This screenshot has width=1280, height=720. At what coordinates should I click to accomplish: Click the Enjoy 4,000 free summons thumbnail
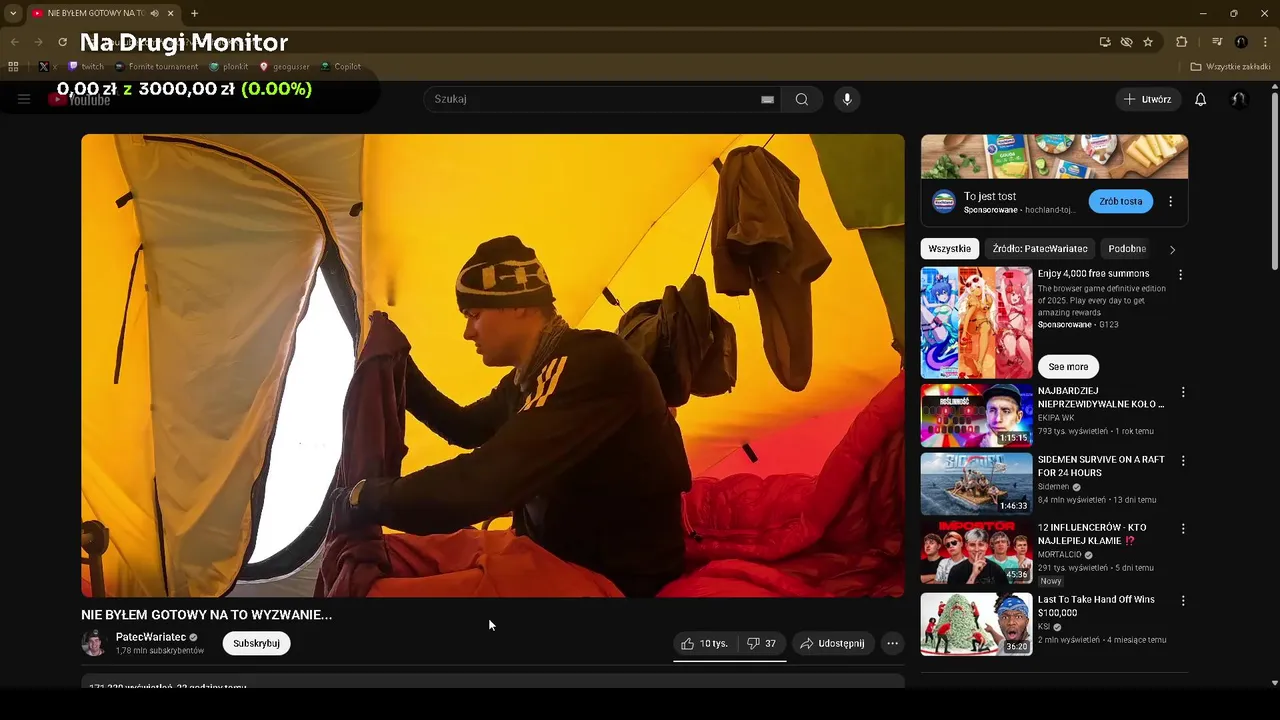976,322
